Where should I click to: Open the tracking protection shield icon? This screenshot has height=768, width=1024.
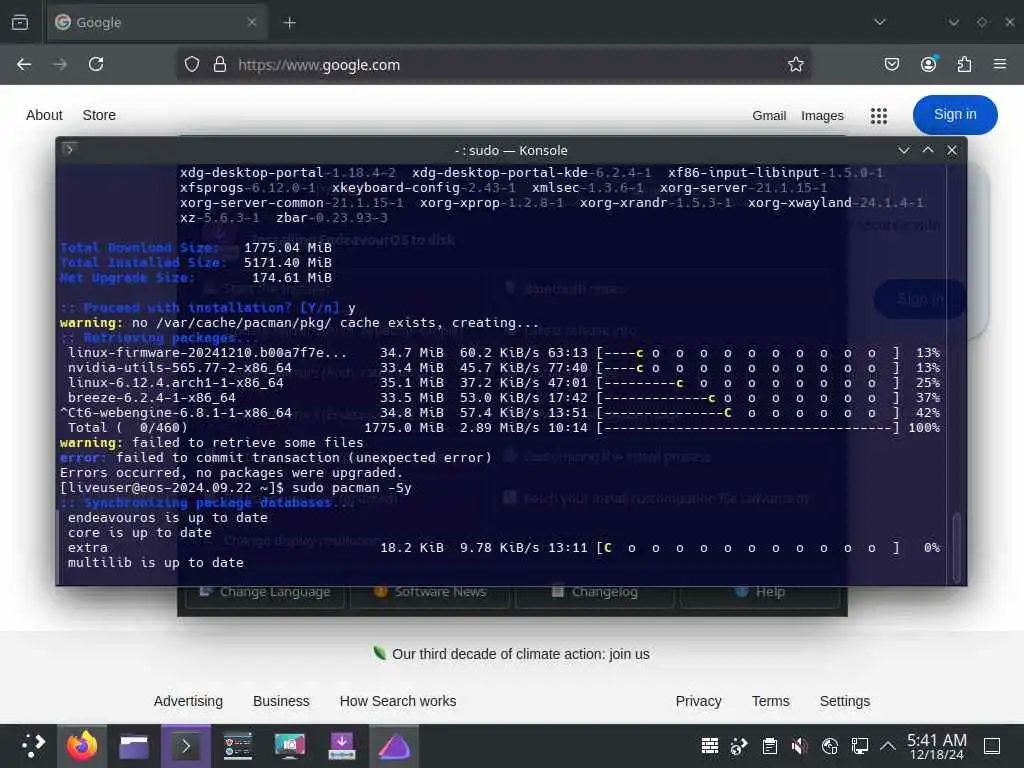191,64
